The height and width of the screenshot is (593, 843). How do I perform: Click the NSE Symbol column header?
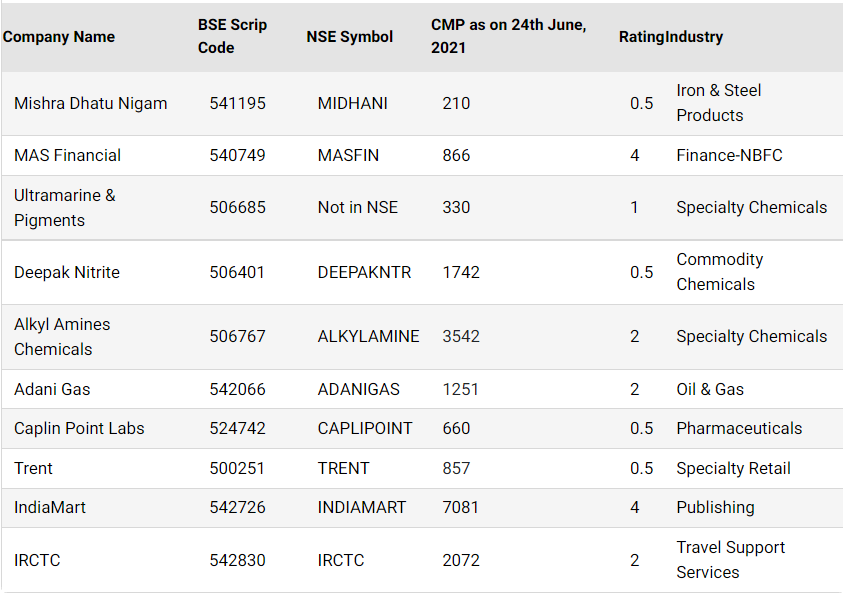349,37
